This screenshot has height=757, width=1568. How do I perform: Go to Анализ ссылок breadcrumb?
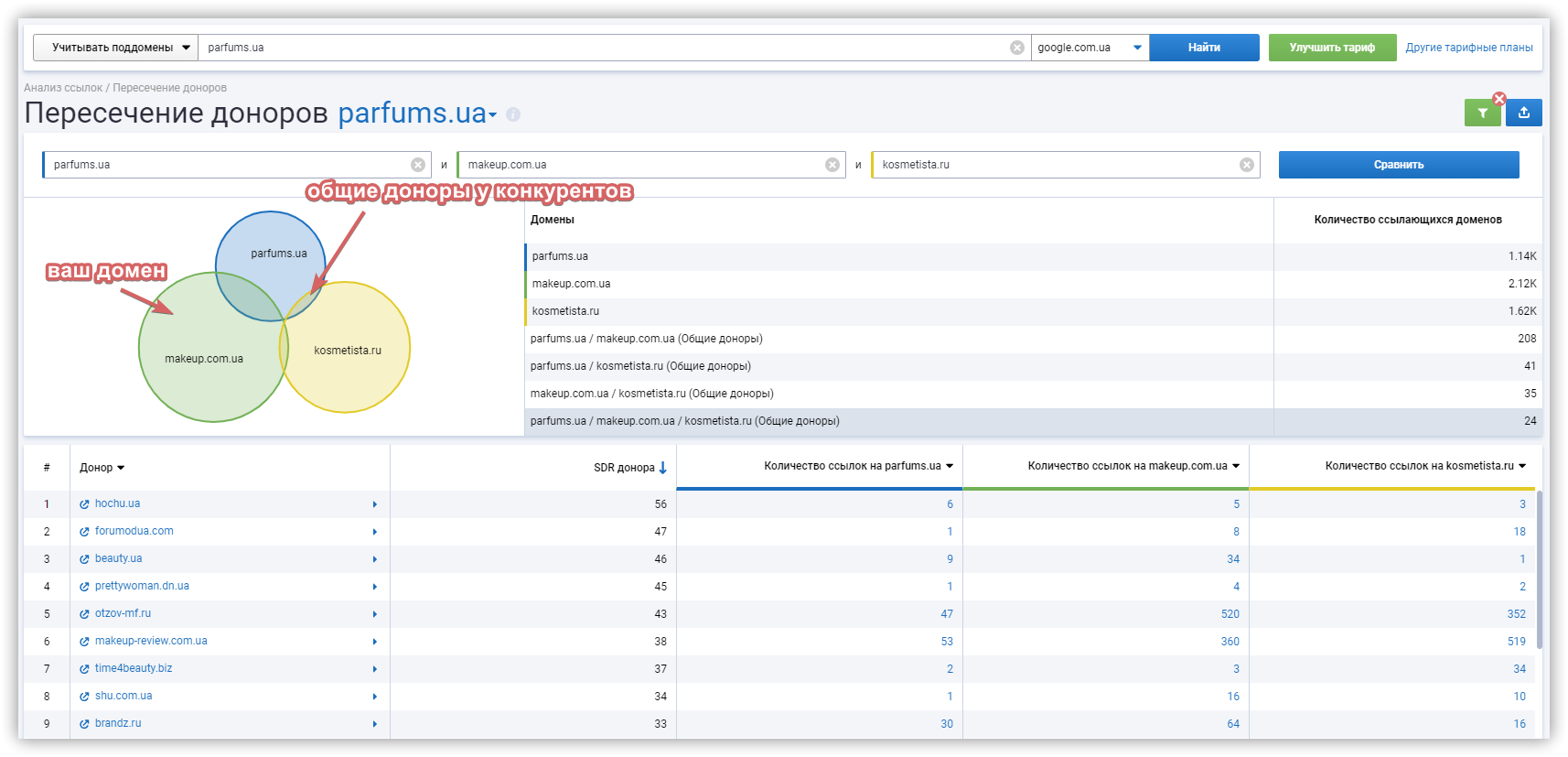(63, 88)
